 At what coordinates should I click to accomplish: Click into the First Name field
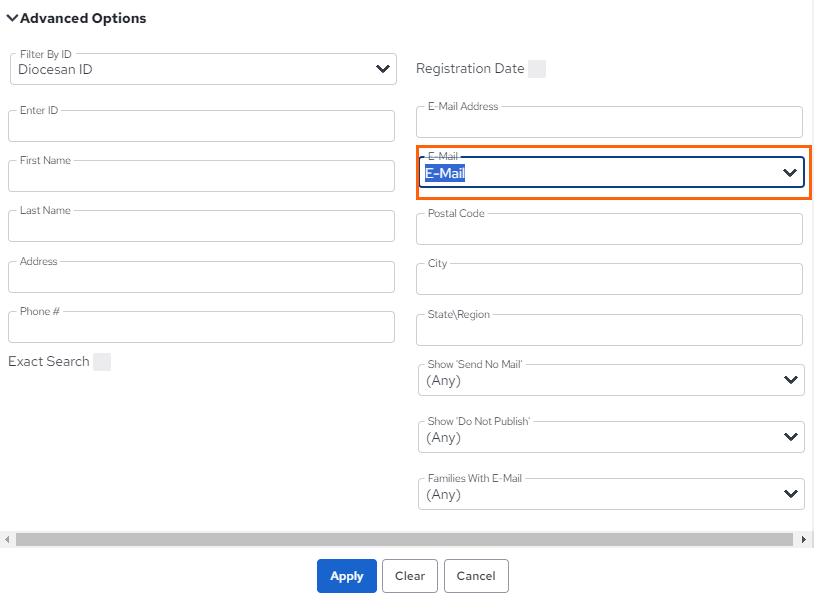tap(201, 176)
